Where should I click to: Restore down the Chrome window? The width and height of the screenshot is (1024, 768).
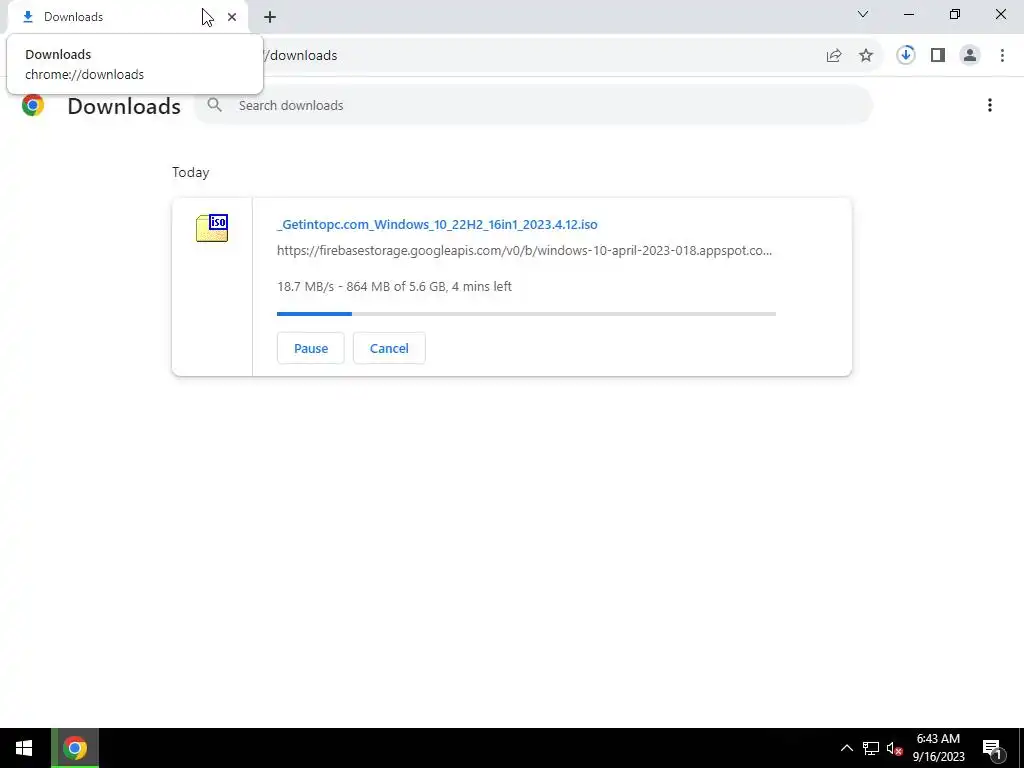955,14
